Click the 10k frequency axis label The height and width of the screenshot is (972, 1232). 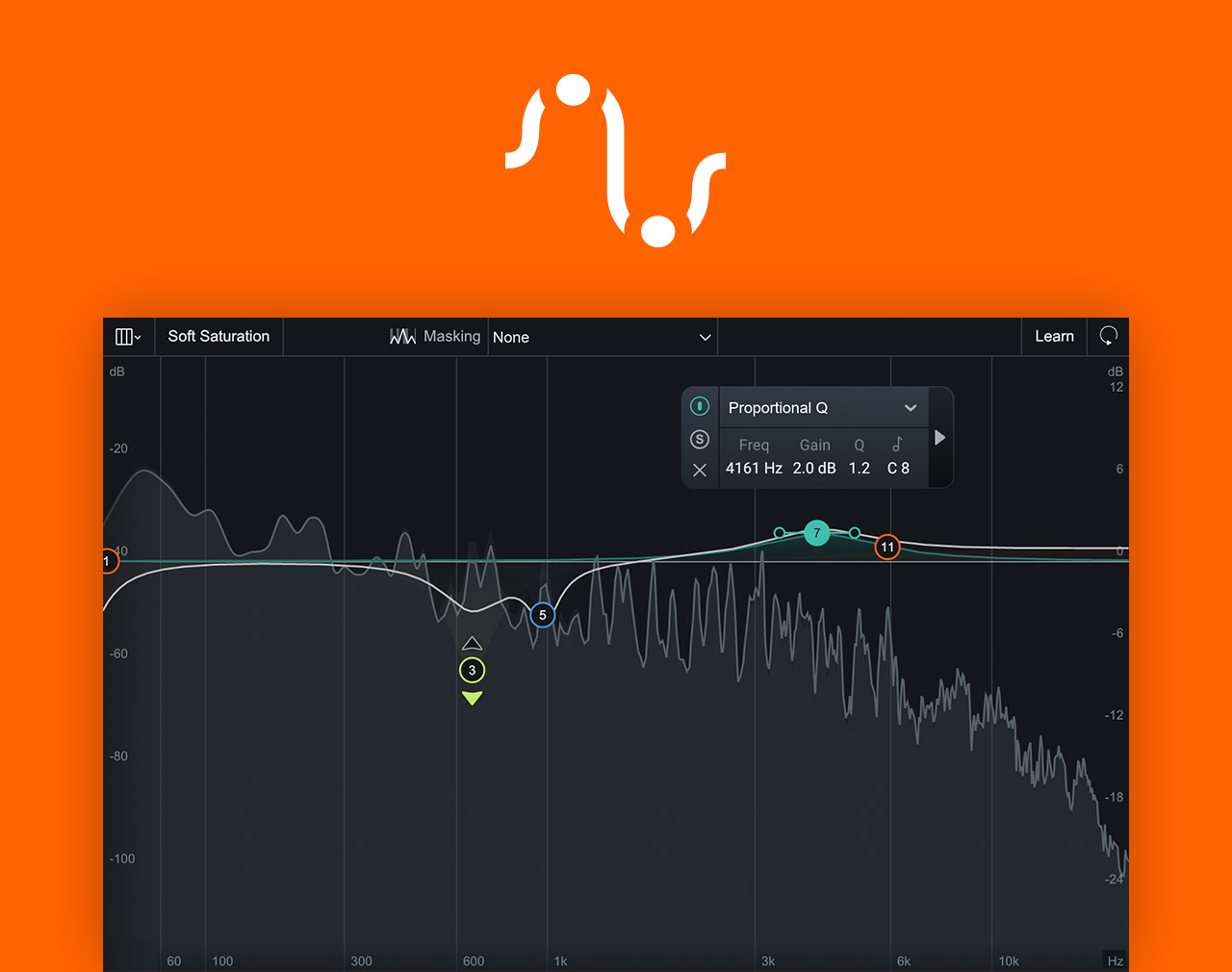point(1008,961)
